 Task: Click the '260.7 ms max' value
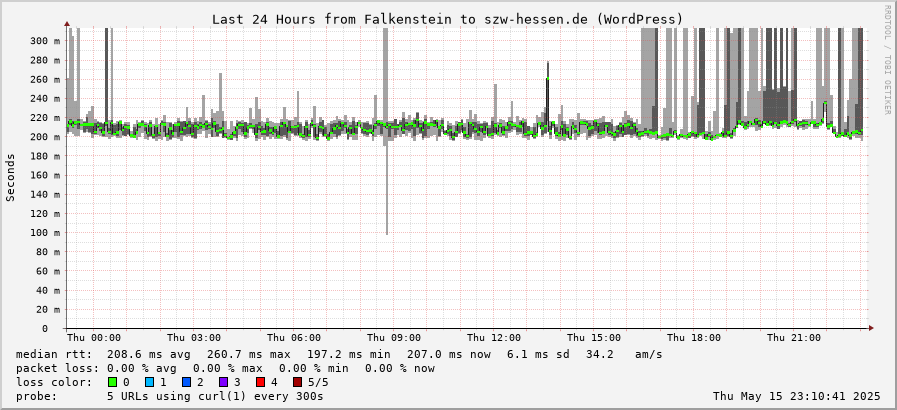coord(248,355)
